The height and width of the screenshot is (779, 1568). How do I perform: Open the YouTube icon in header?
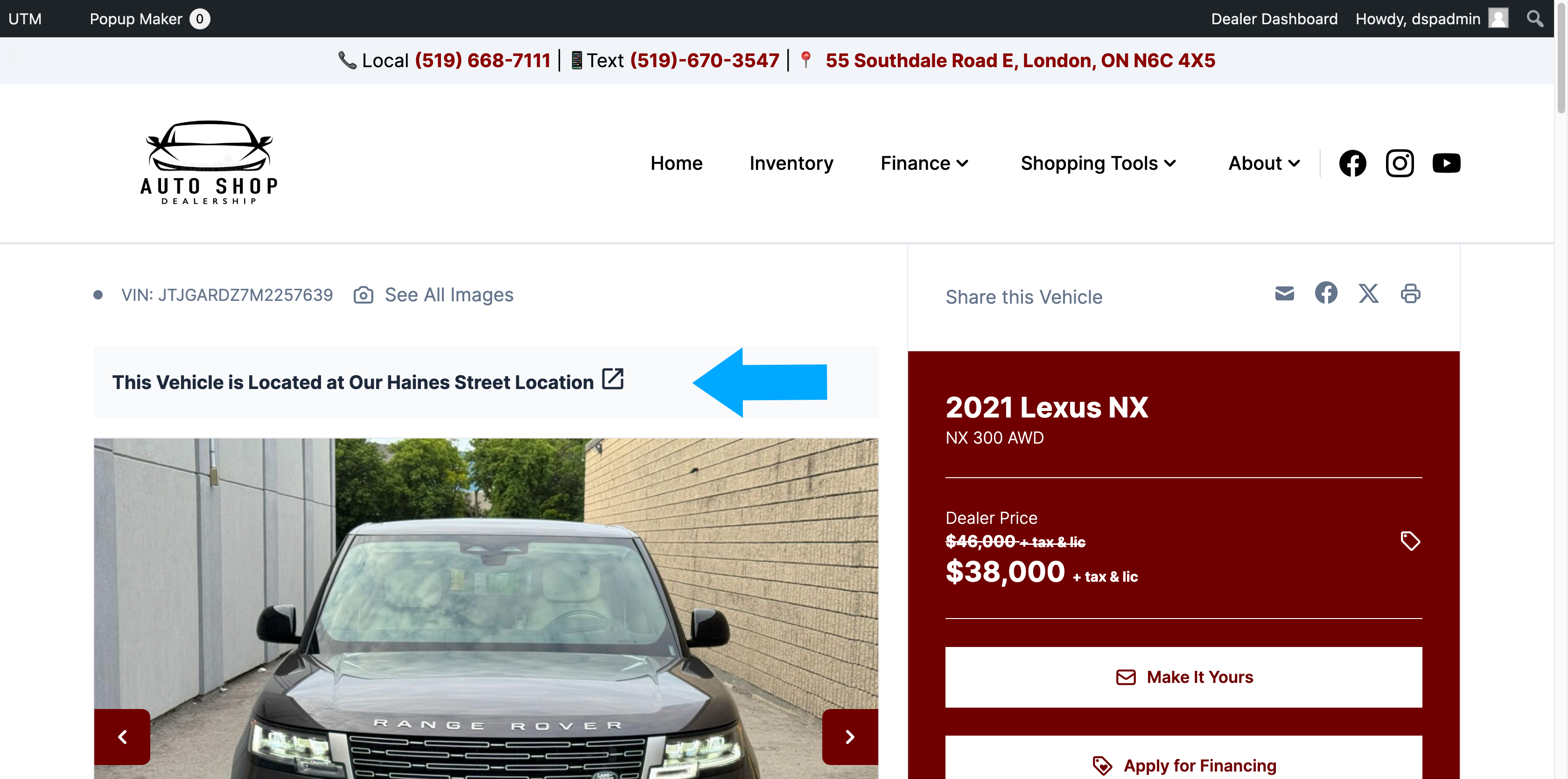(x=1446, y=163)
